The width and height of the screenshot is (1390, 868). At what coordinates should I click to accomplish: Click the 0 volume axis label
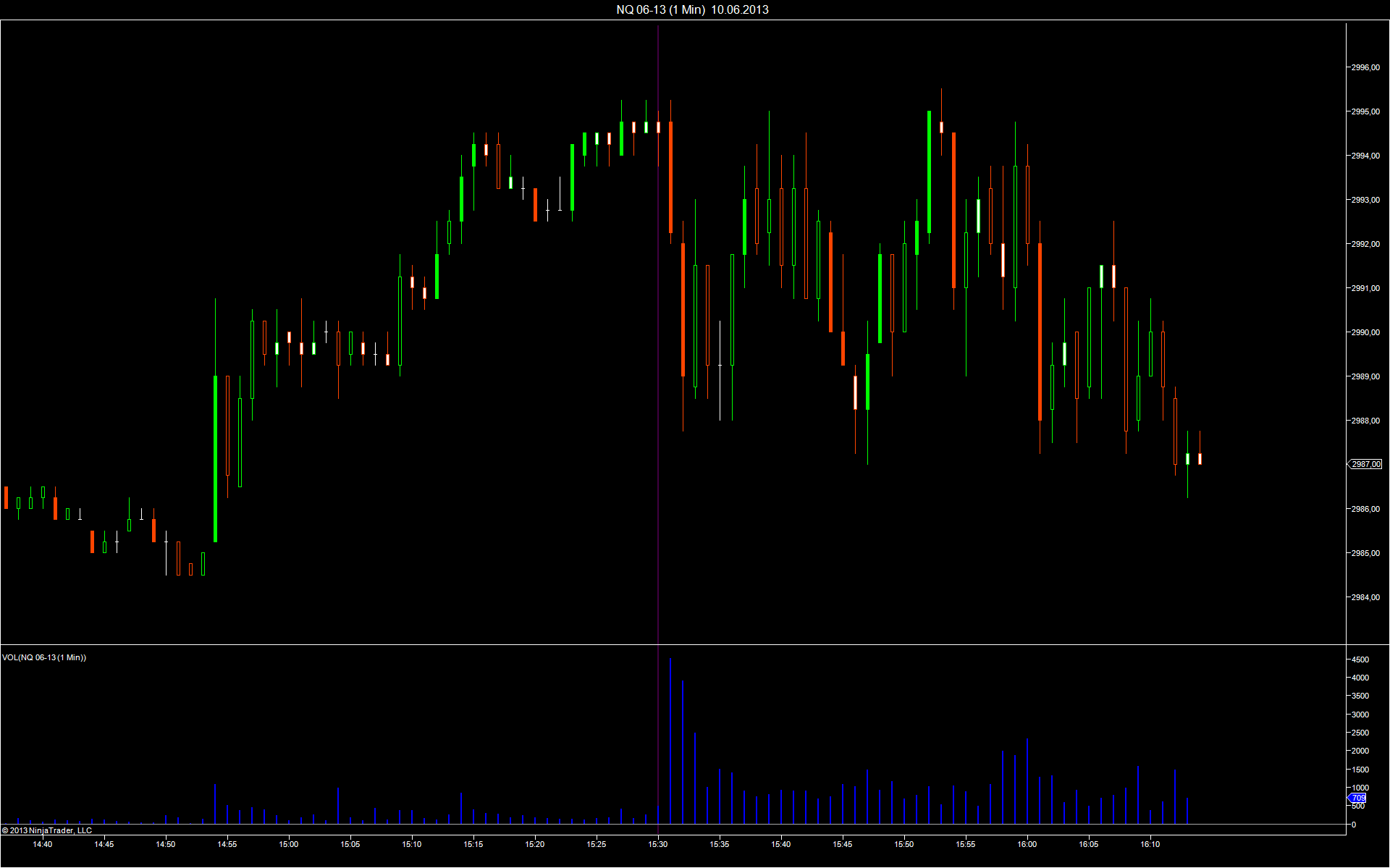[1354, 825]
